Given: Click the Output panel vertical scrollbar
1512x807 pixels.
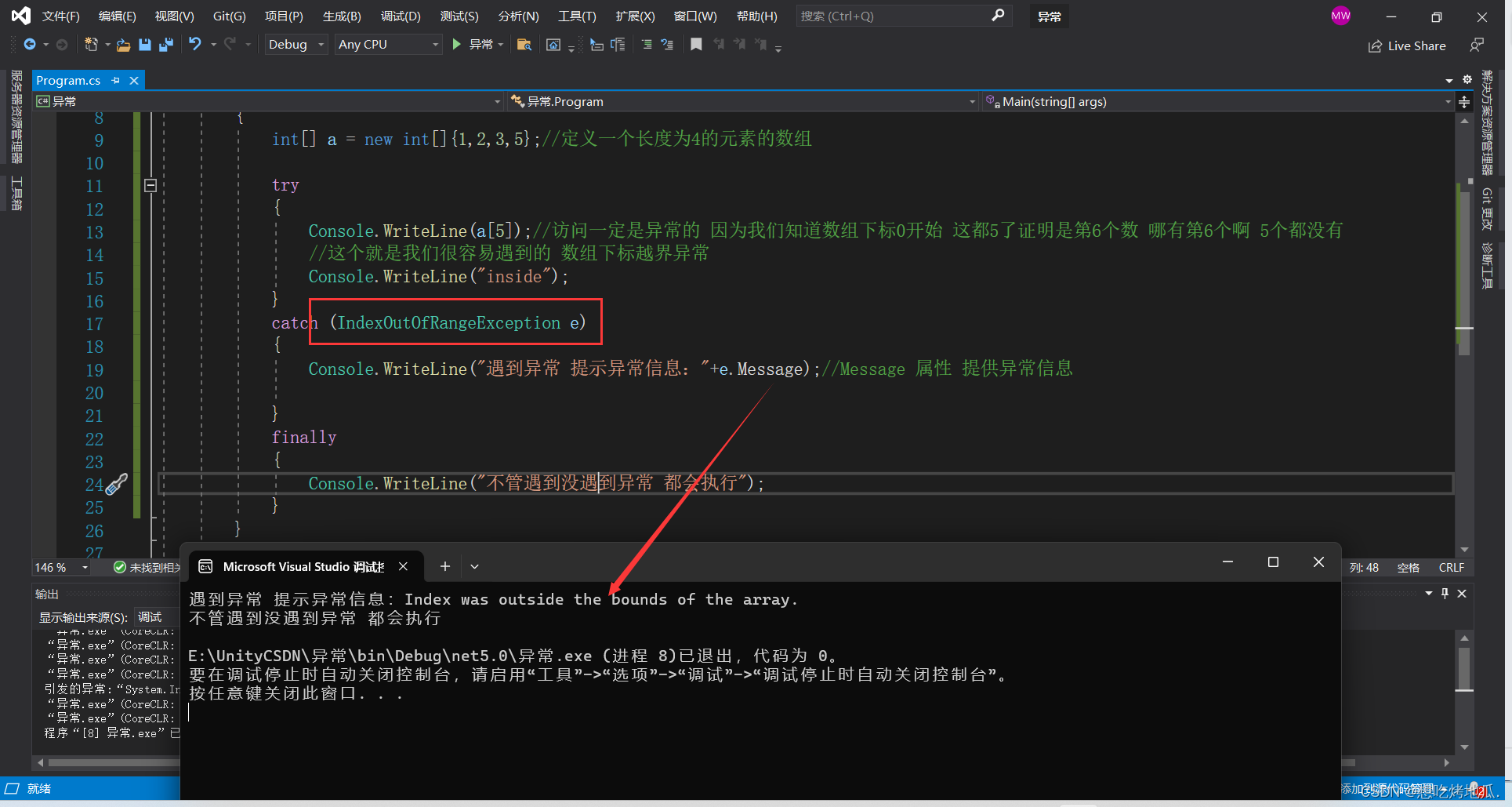Looking at the screenshot, I should (1464, 692).
